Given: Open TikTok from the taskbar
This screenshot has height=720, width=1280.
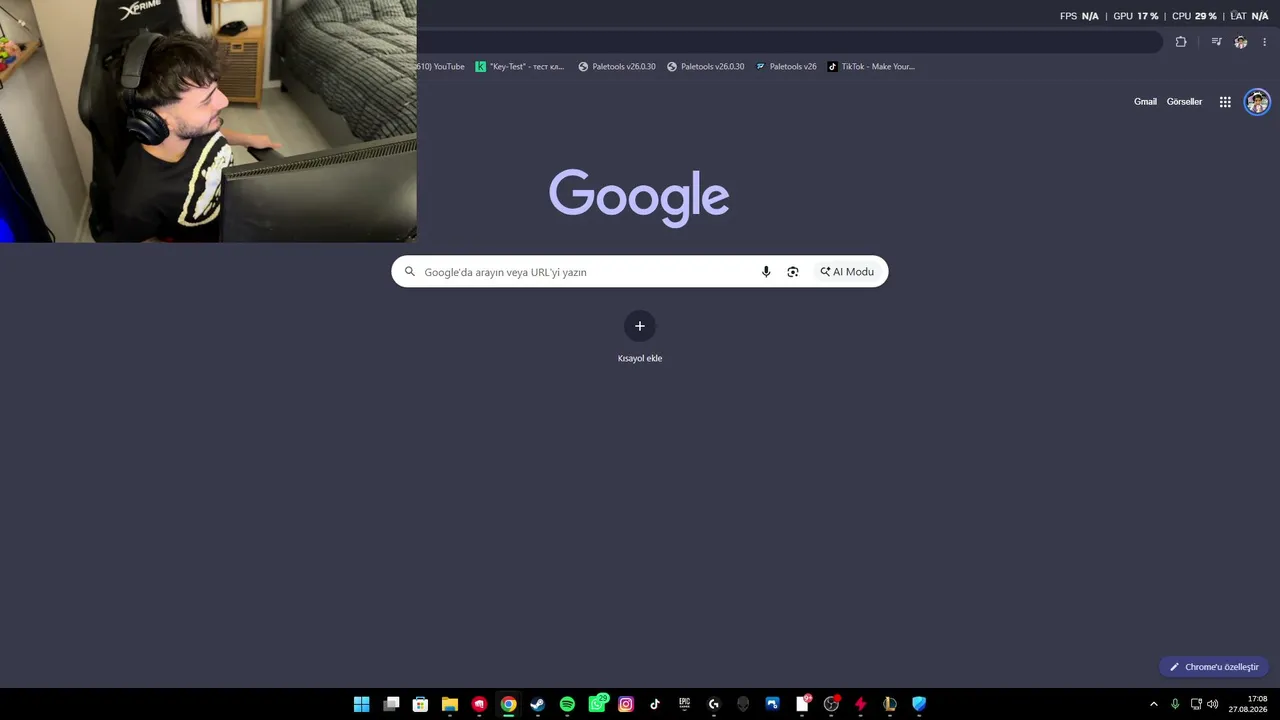Looking at the screenshot, I should tap(655, 704).
